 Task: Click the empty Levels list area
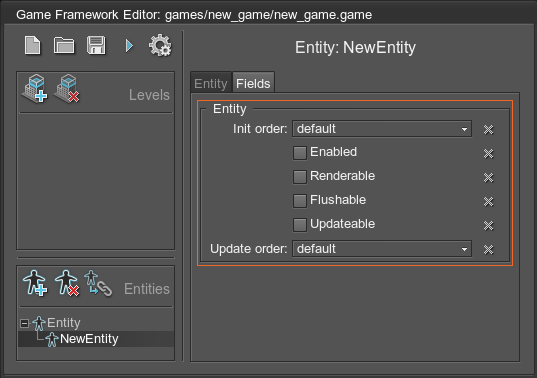pos(96,181)
